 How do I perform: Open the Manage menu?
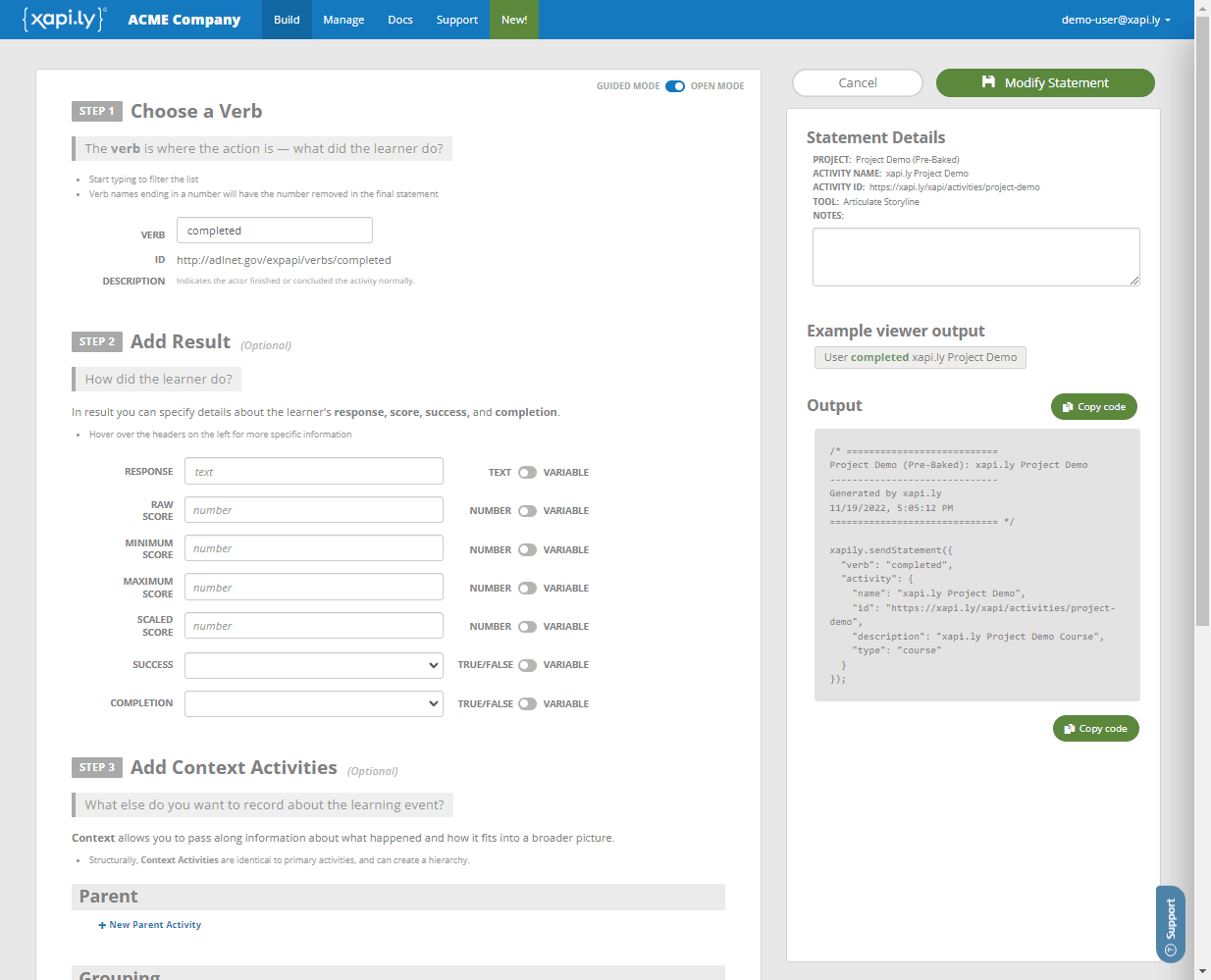point(343,20)
